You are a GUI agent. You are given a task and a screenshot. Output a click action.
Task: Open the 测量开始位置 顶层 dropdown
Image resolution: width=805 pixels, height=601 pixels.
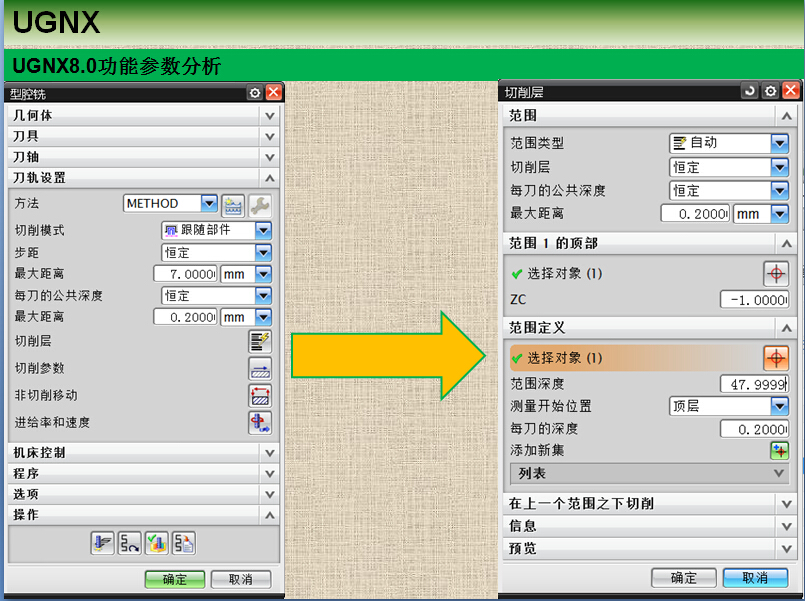pyautogui.click(x=780, y=406)
